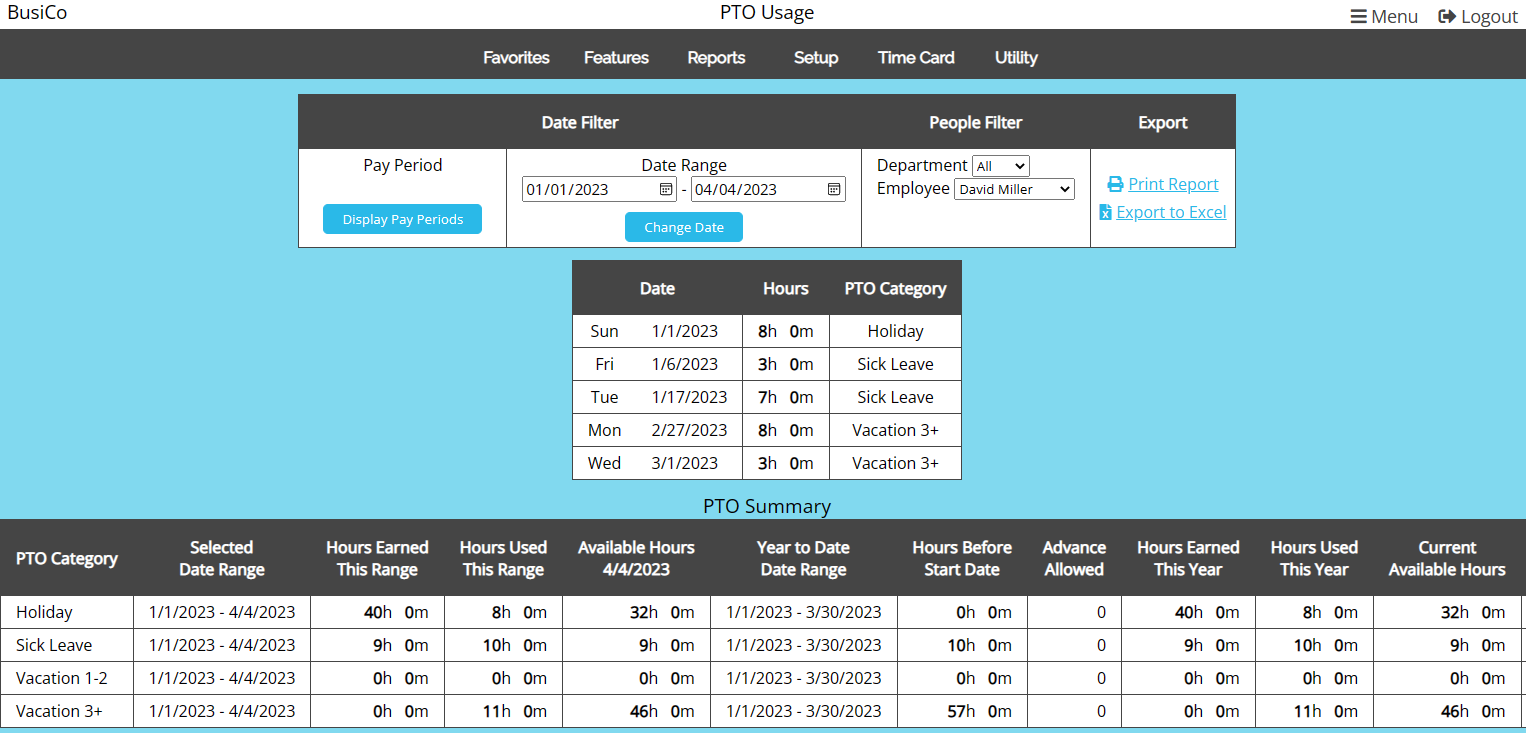Go to the Setup menu

[x=816, y=58]
